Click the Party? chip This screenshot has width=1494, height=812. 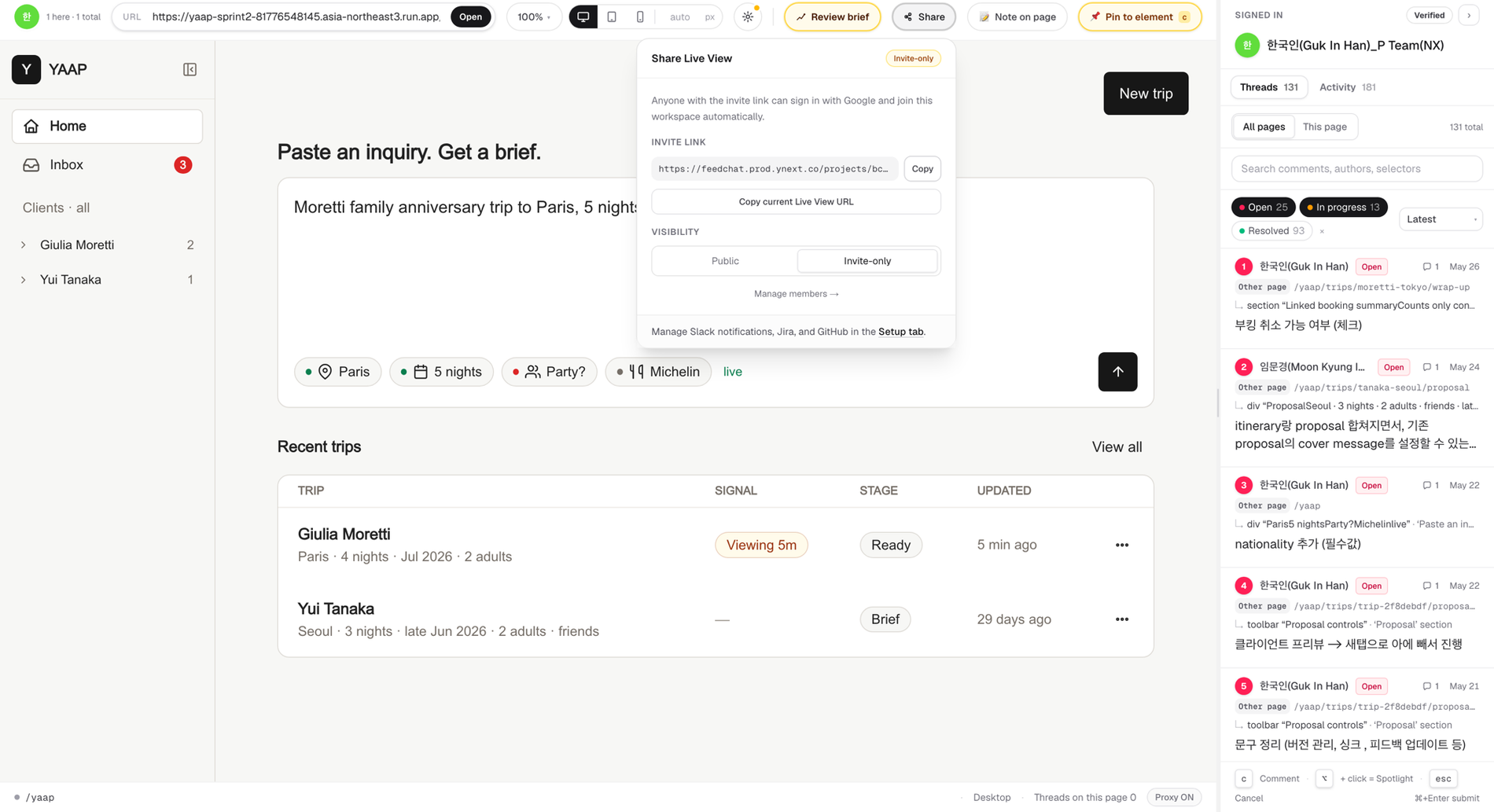click(549, 372)
